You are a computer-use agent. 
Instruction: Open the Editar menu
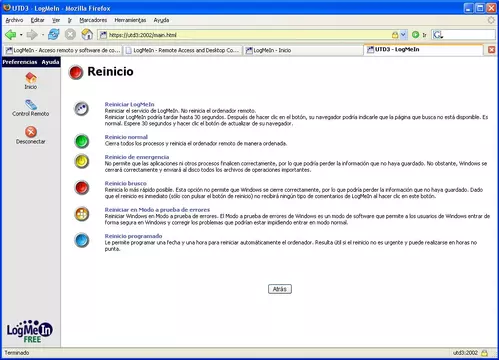[x=37, y=20]
